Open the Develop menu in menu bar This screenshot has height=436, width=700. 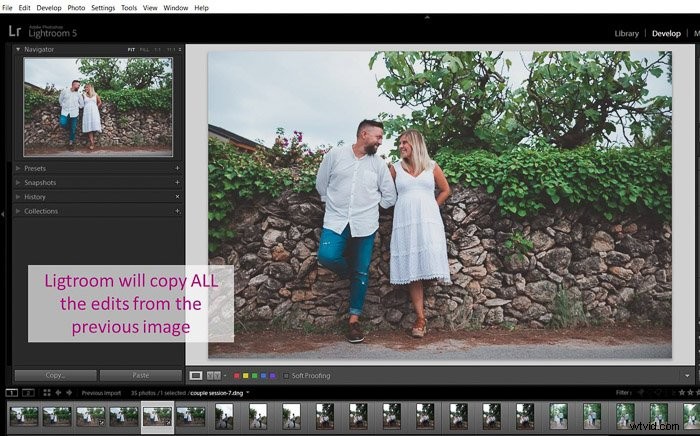pyautogui.click(x=49, y=8)
